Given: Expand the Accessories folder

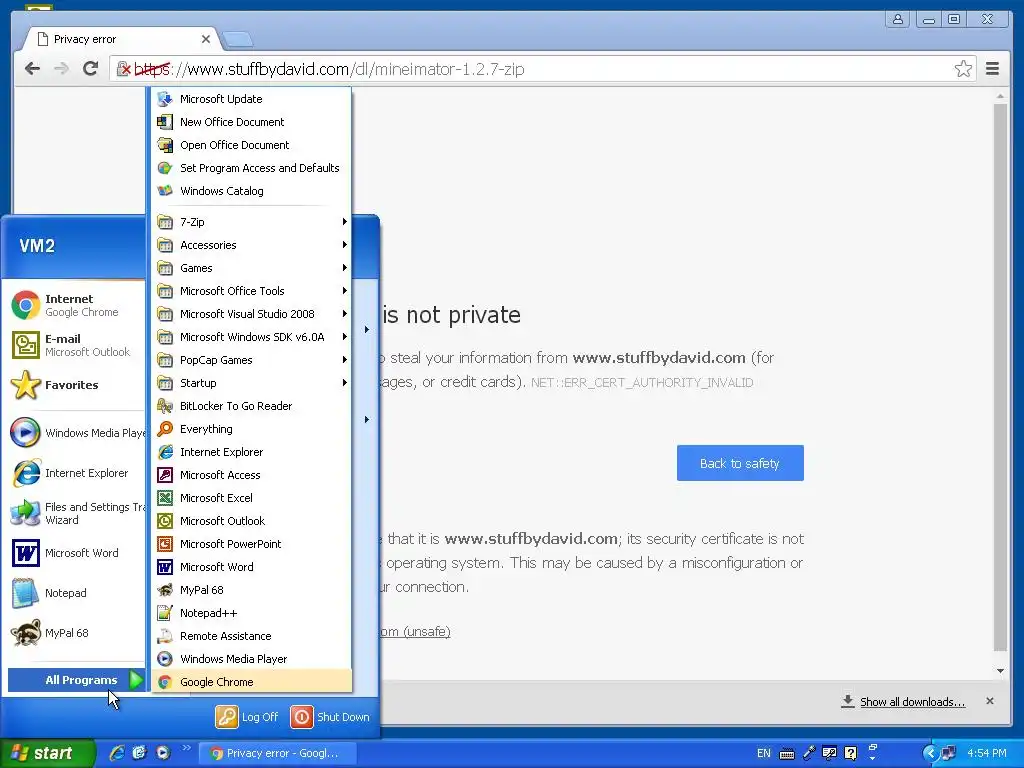Looking at the screenshot, I should pos(252,245).
